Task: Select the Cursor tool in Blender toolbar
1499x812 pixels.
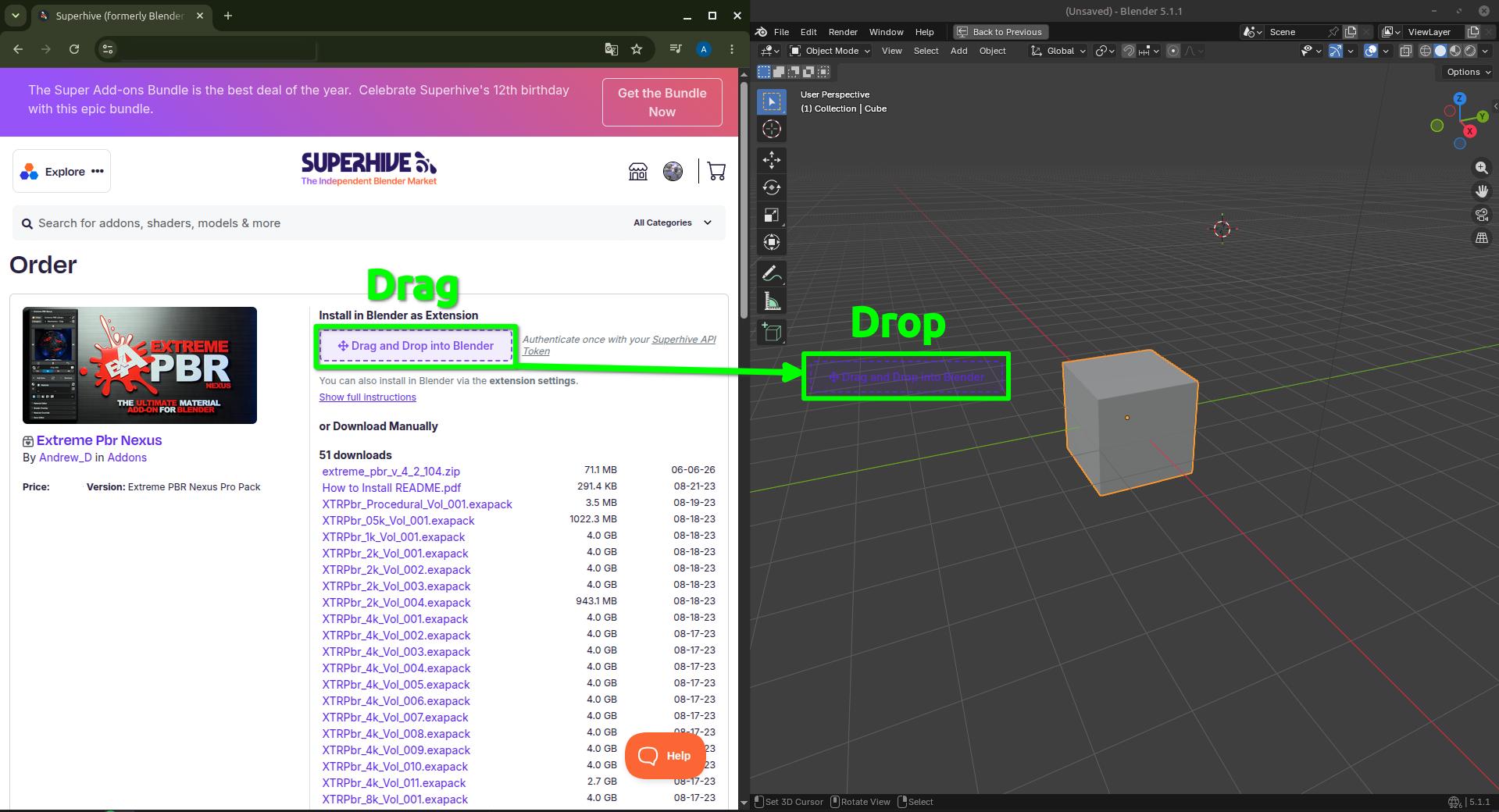Action: tap(772, 130)
